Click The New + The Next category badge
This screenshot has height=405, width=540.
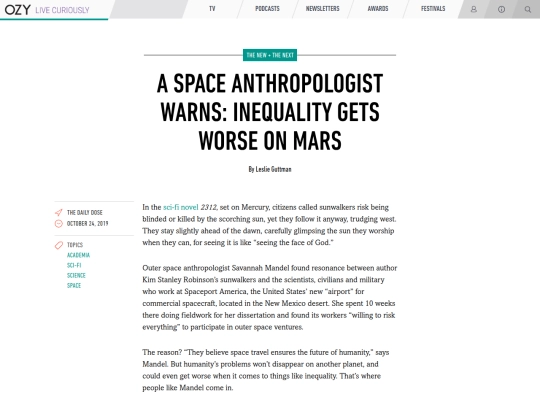[x=270, y=55]
